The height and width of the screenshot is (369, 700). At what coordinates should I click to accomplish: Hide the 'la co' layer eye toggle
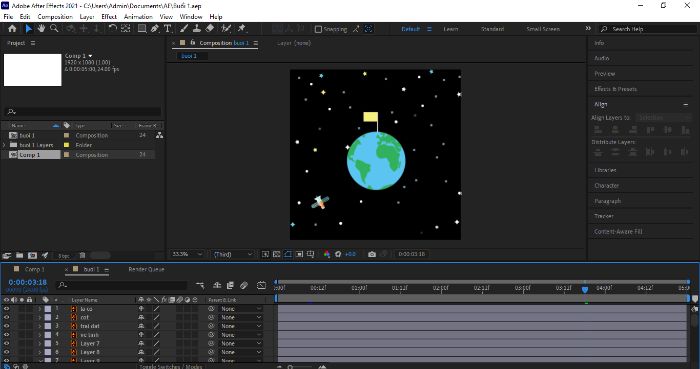click(x=6, y=309)
